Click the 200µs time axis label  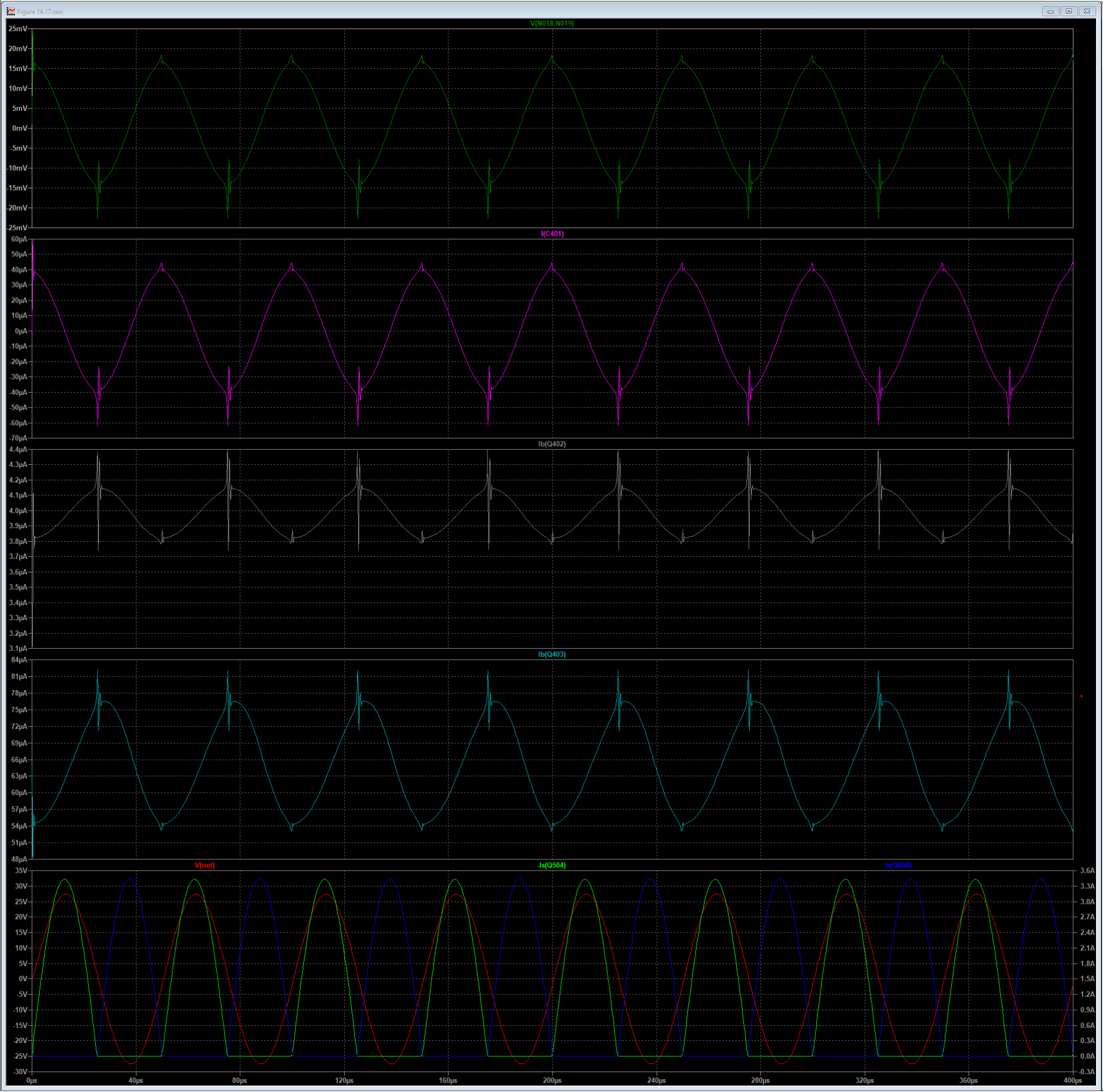552,1081
